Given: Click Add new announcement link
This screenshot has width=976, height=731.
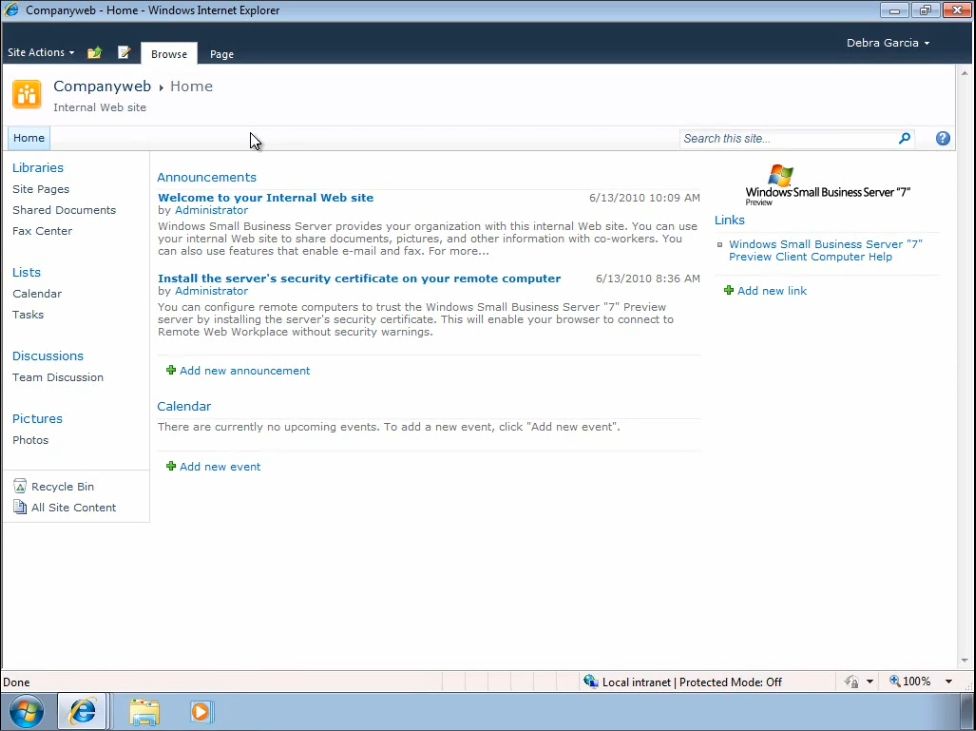Looking at the screenshot, I should (x=245, y=370).
